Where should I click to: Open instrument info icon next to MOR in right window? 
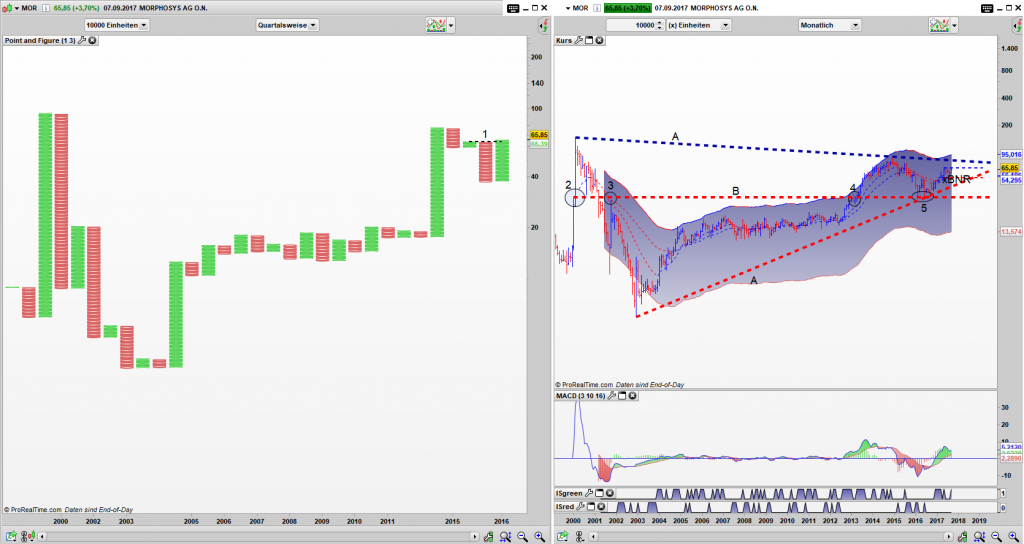596,8
